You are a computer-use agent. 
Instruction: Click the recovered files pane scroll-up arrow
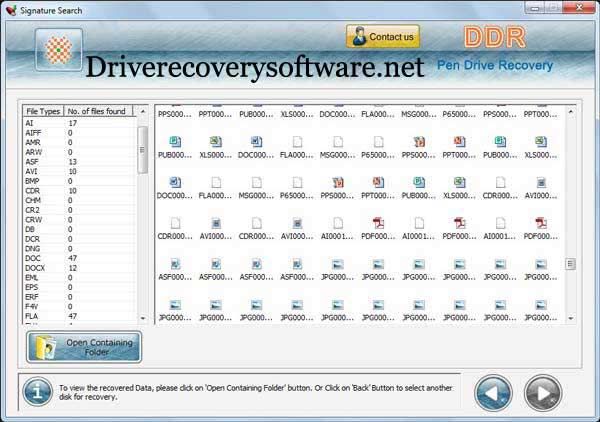point(571,112)
